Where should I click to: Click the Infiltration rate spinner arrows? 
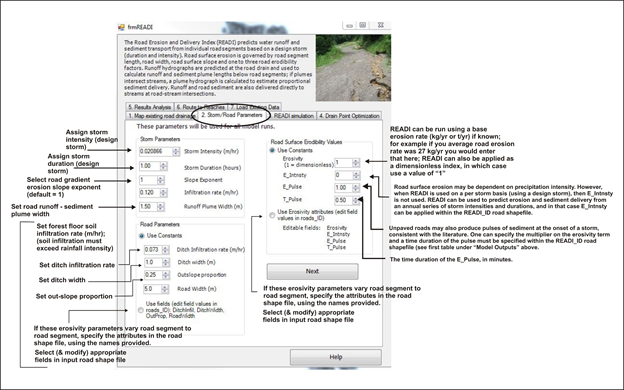[164, 193]
